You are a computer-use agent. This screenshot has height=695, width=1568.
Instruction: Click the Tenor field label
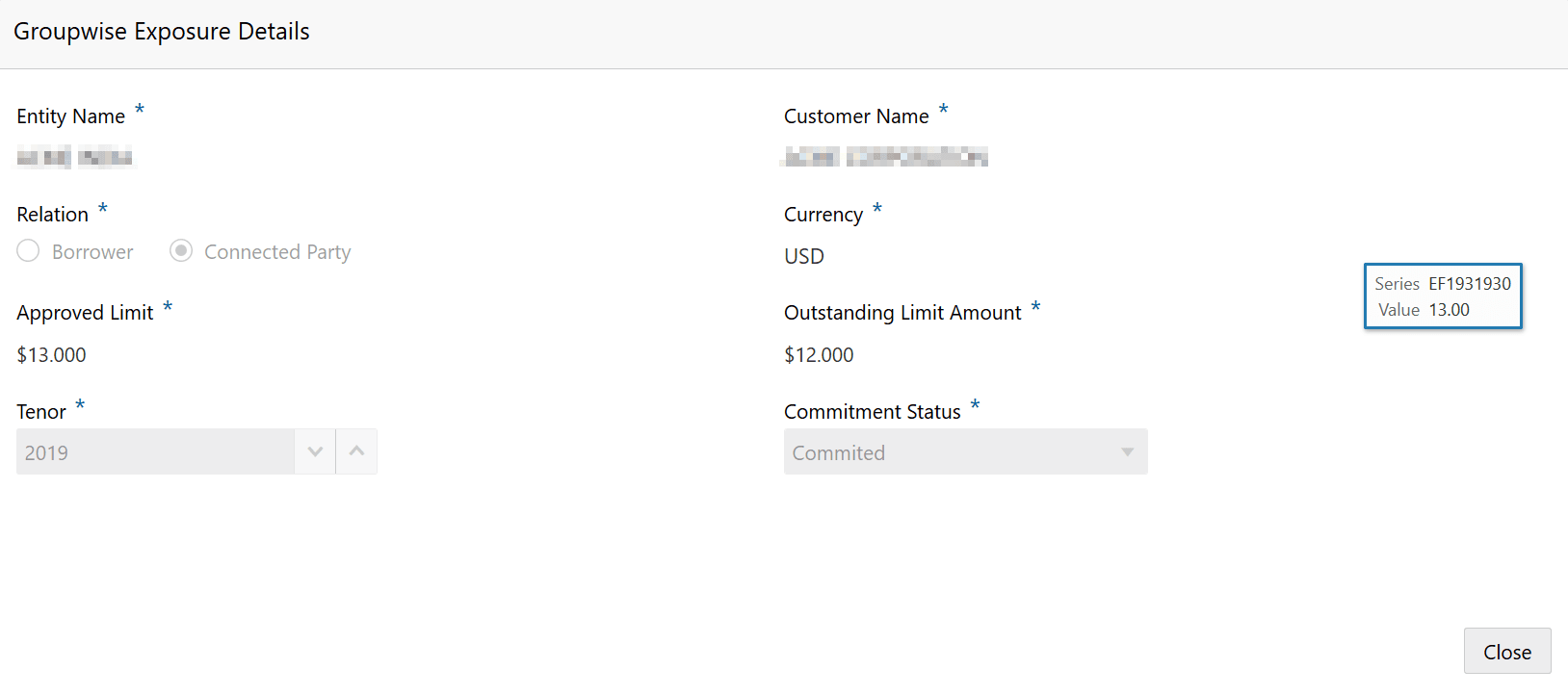(x=41, y=412)
